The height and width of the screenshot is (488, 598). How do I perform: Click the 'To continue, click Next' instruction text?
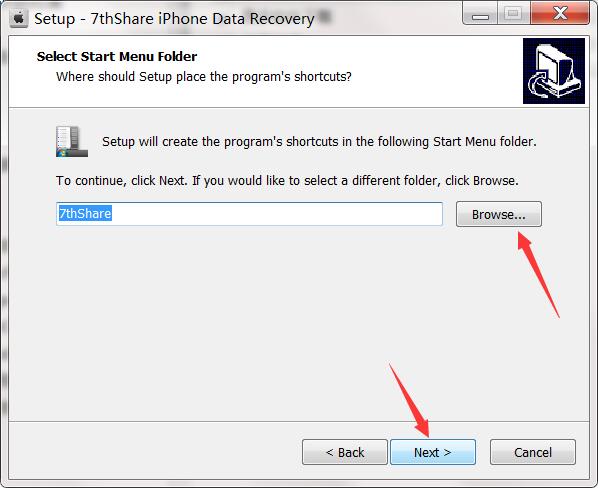pos(287,180)
